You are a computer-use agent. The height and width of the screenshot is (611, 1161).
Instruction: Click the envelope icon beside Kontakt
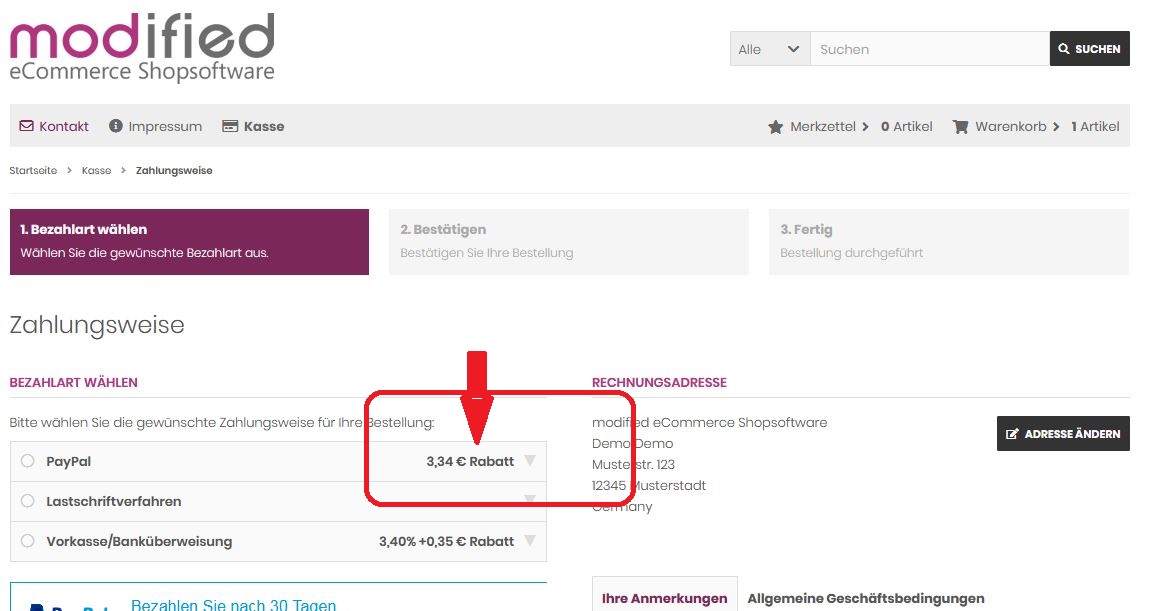26,126
